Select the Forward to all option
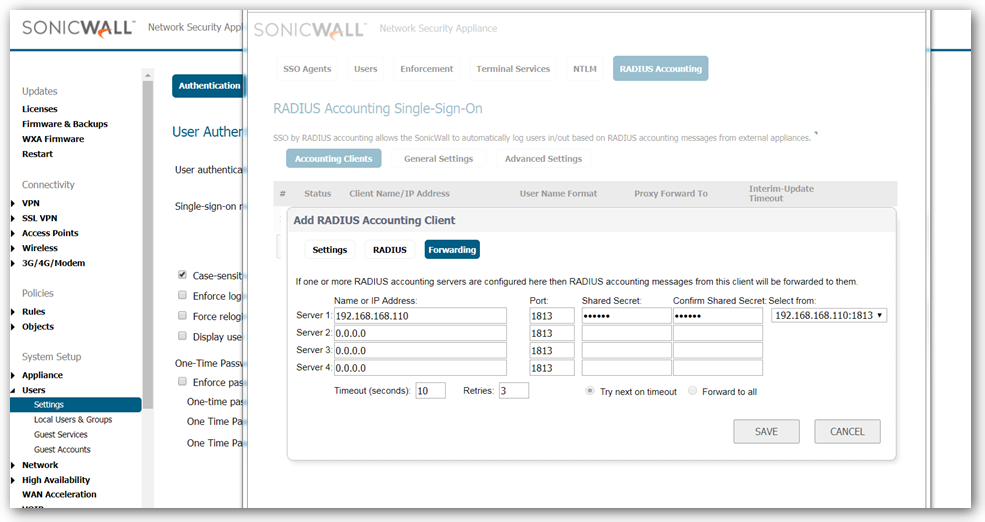The width and height of the screenshot is (985, 522). tap(693, 391)
